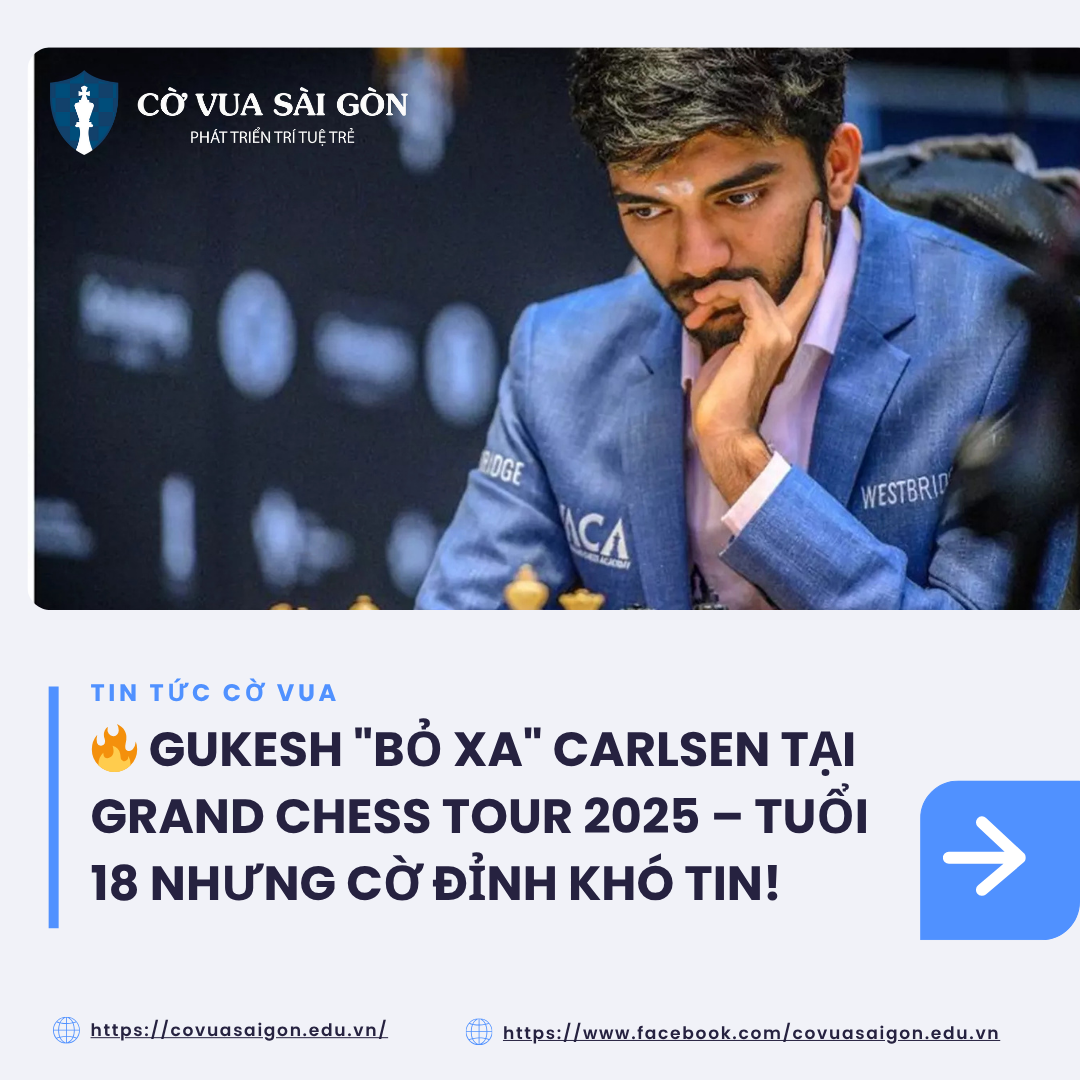Click the WESTBRIDGE sponsor text on jacket sleeve
The image size is (1080, 1080).
[x=905, y=488]
